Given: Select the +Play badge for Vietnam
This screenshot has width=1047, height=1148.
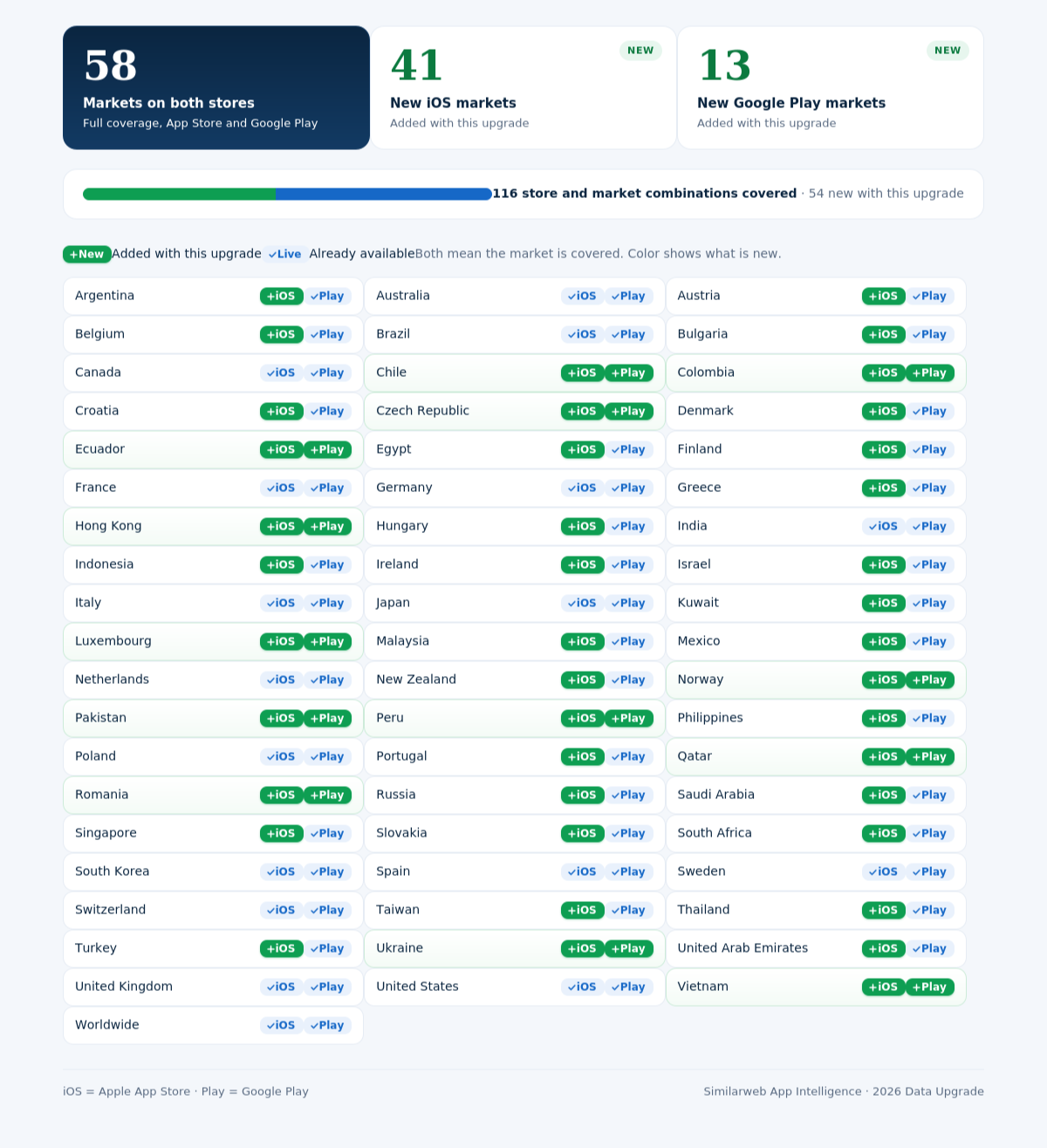Looking at the screenshot, I should 930,987.
